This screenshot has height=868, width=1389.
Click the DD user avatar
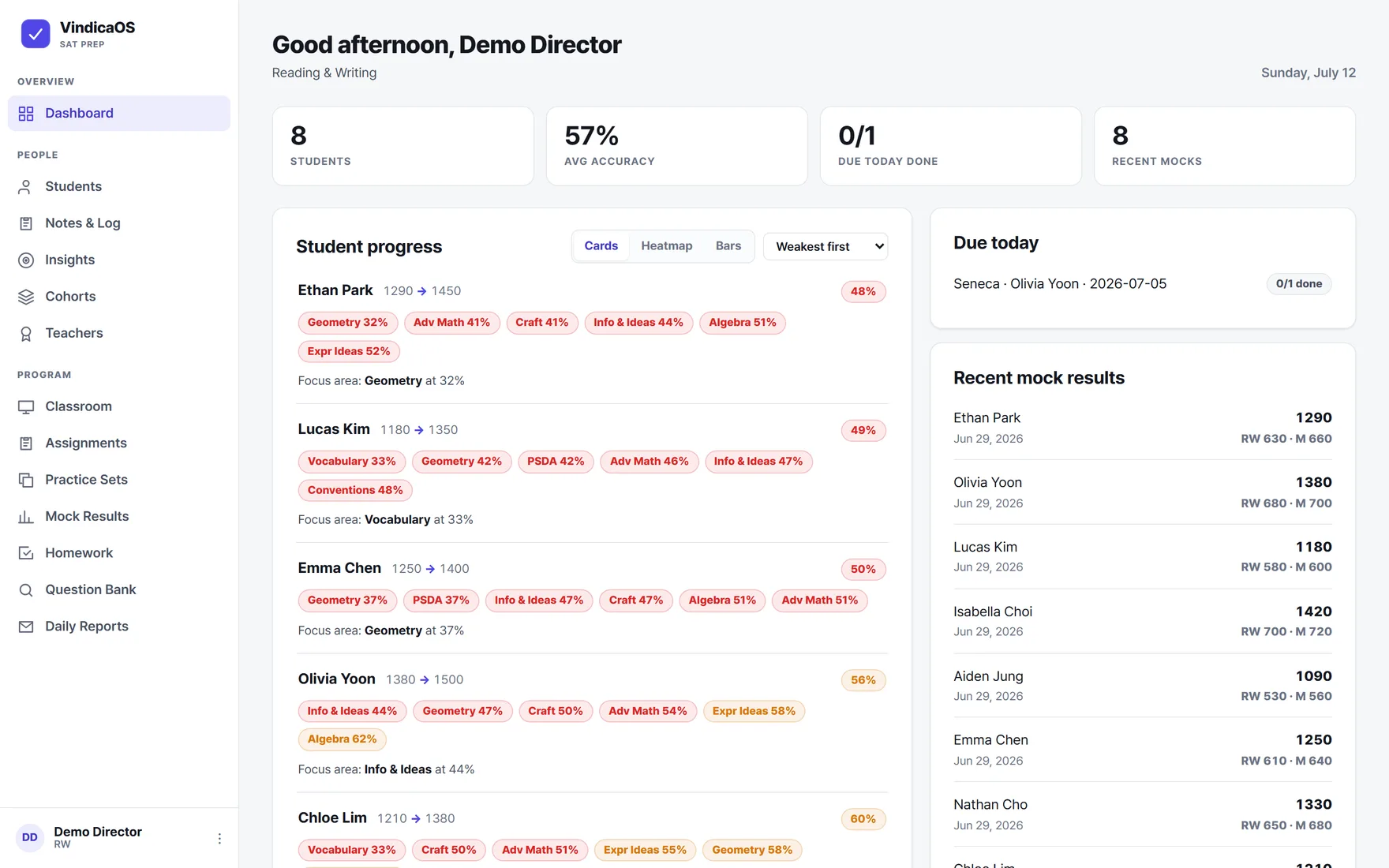pos(30,837)
